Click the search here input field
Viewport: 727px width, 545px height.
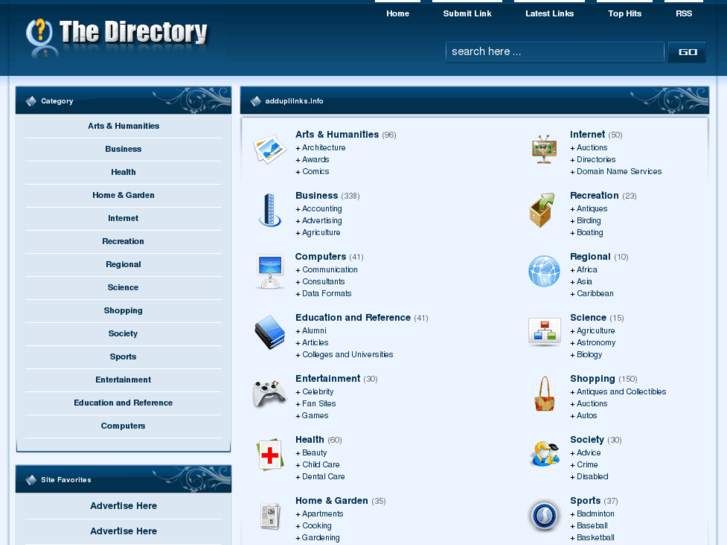coord(555,51)
